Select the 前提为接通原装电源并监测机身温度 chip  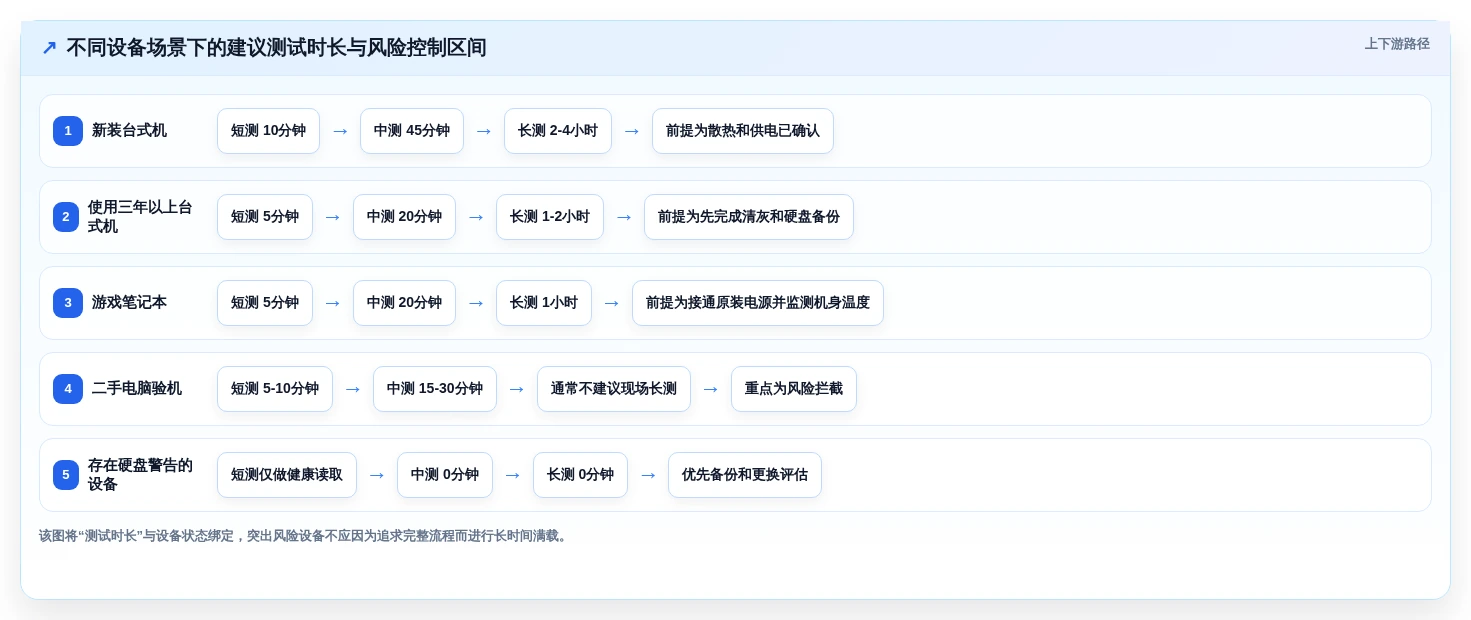pos(758,303)
